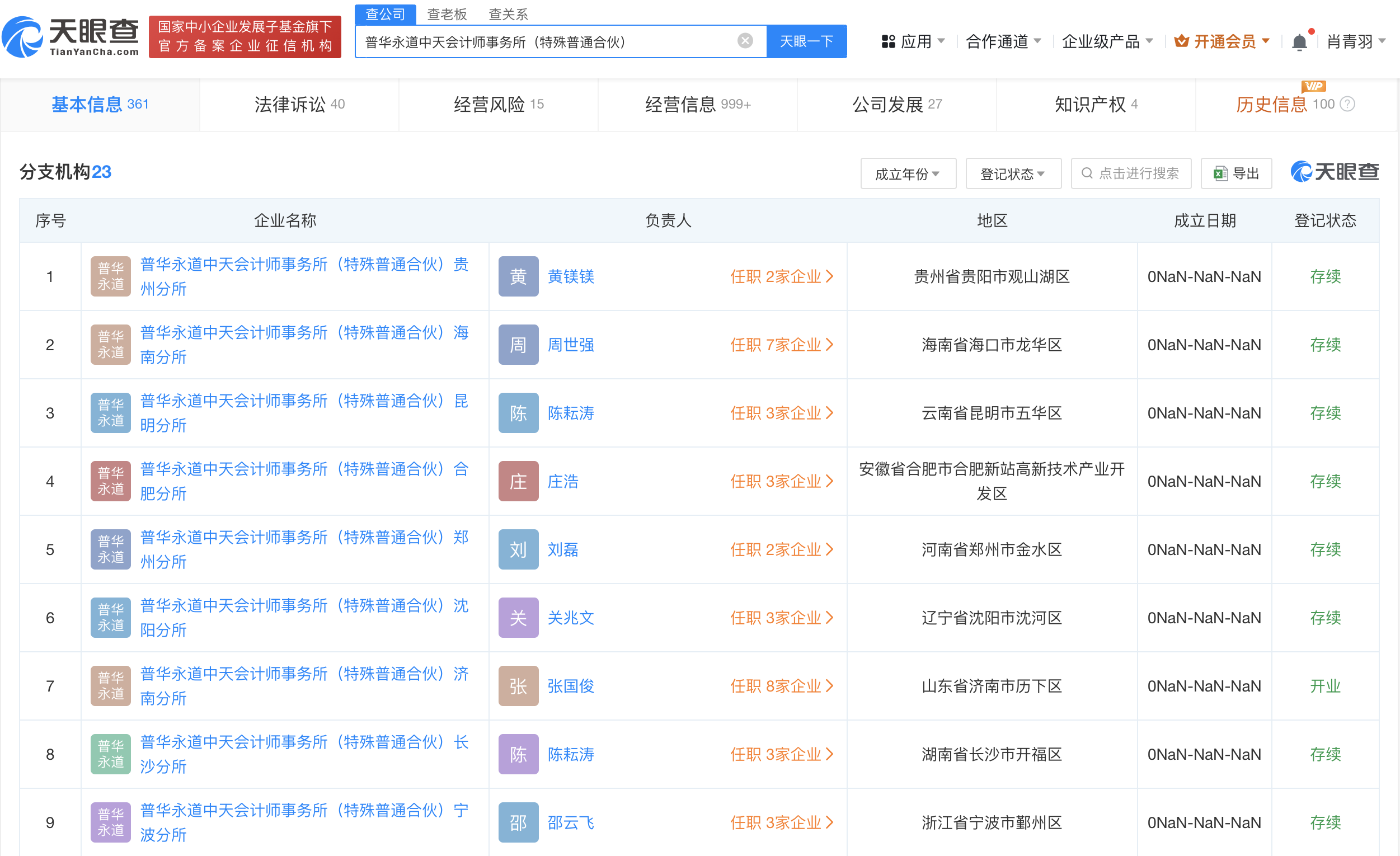
Task: Expand 任职 7家企业 for 周世强
Action: click(x=782, y=345)
